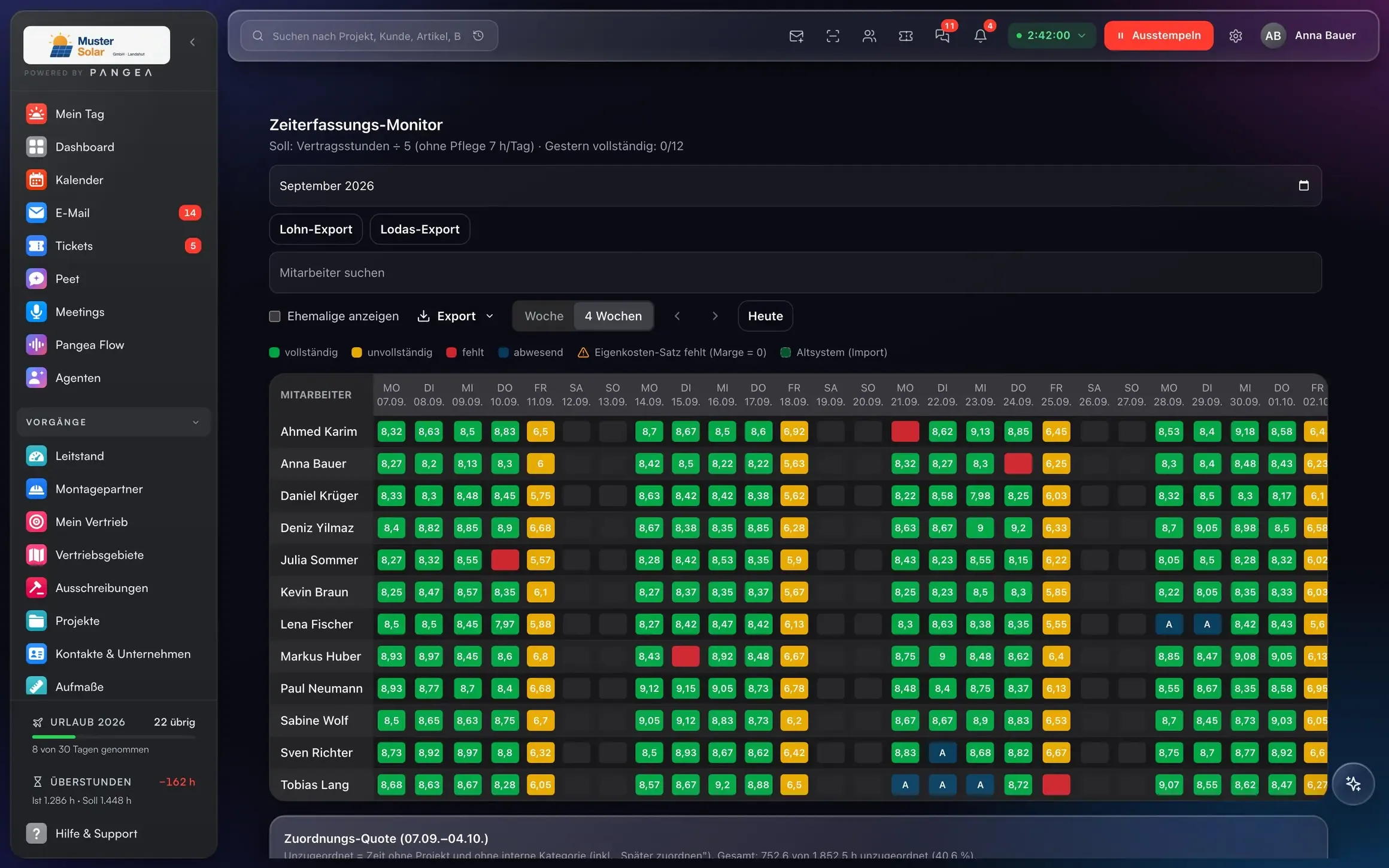Collapse the sidebar with chevron

pos(192,42)
